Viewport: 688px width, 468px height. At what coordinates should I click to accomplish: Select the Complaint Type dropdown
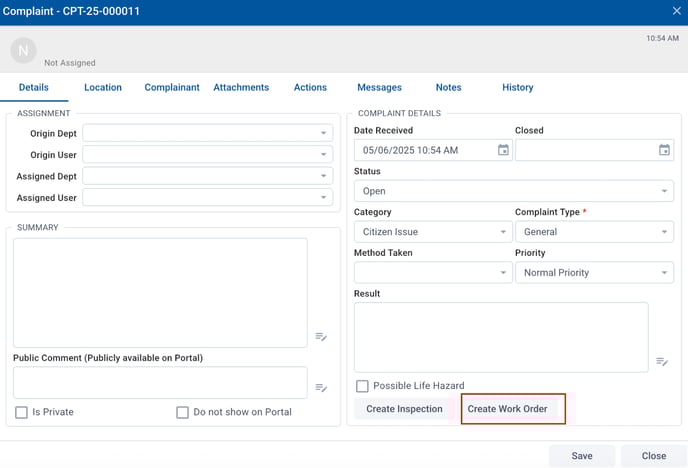pos(594,232)
